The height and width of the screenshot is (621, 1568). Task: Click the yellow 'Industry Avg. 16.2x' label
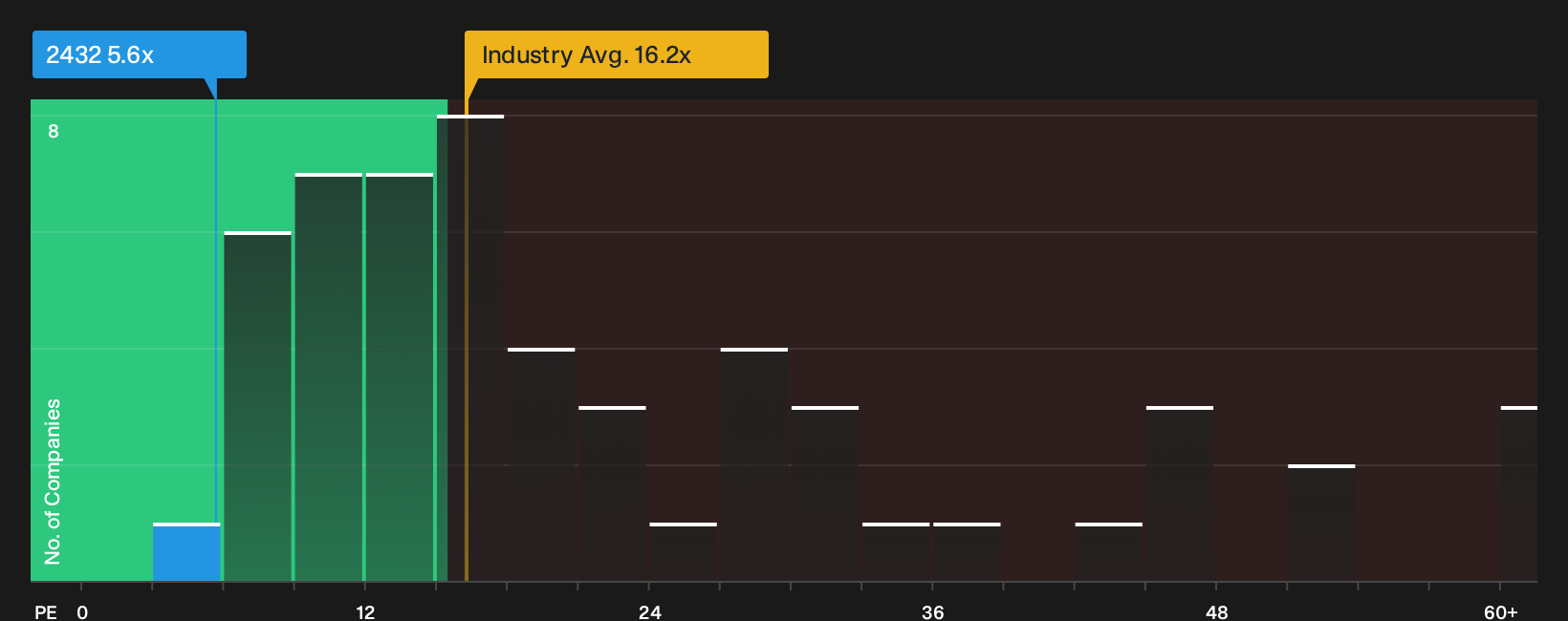tap(616, 54)
